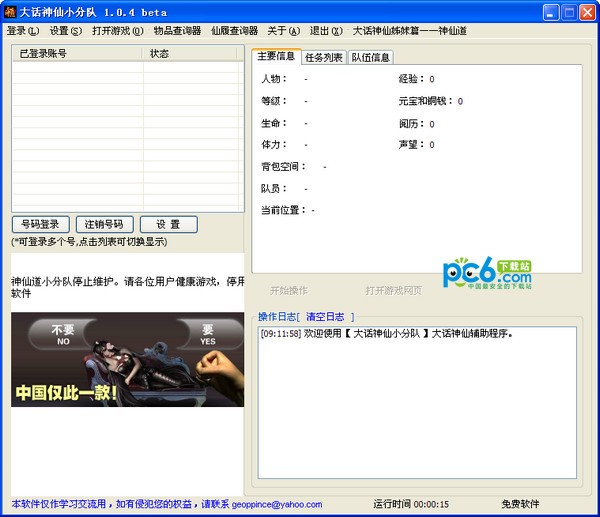Click the 可登录多个号 hint text

(89, 241)
